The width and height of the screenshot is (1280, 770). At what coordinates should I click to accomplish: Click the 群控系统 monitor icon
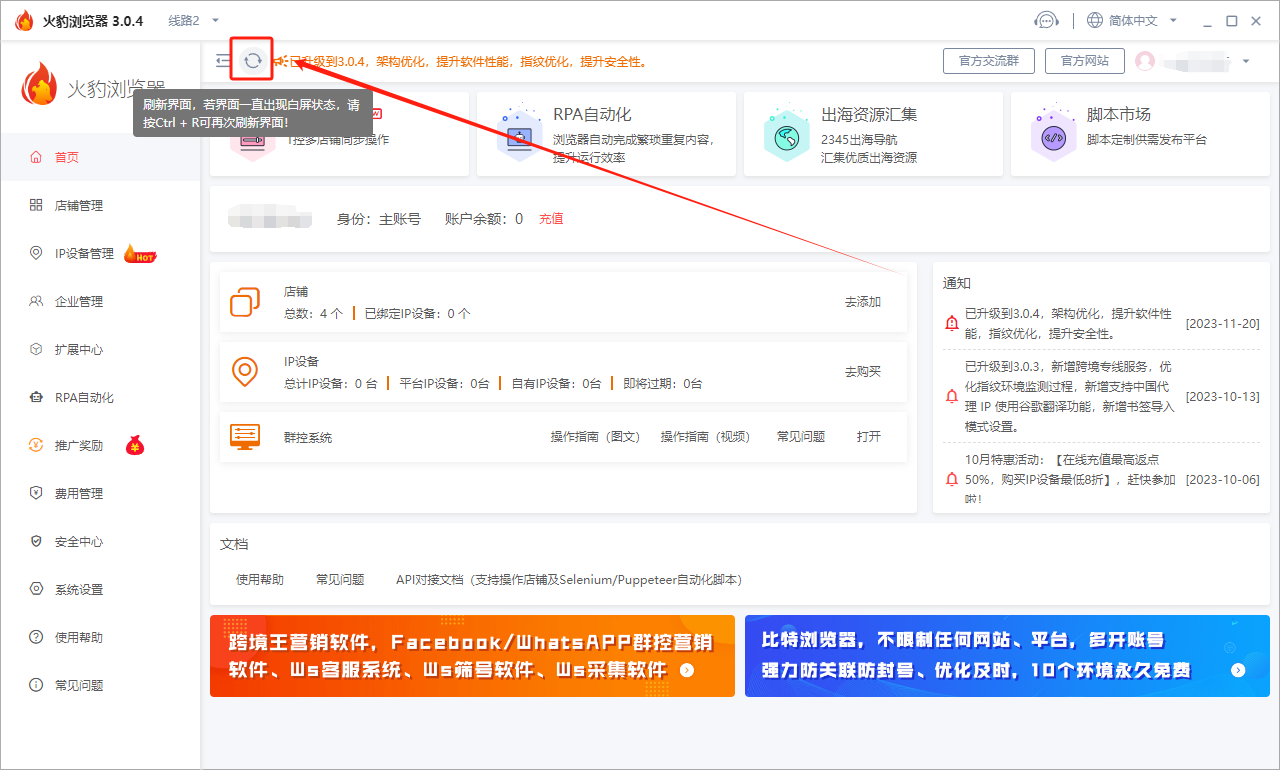tap(245, 436)
